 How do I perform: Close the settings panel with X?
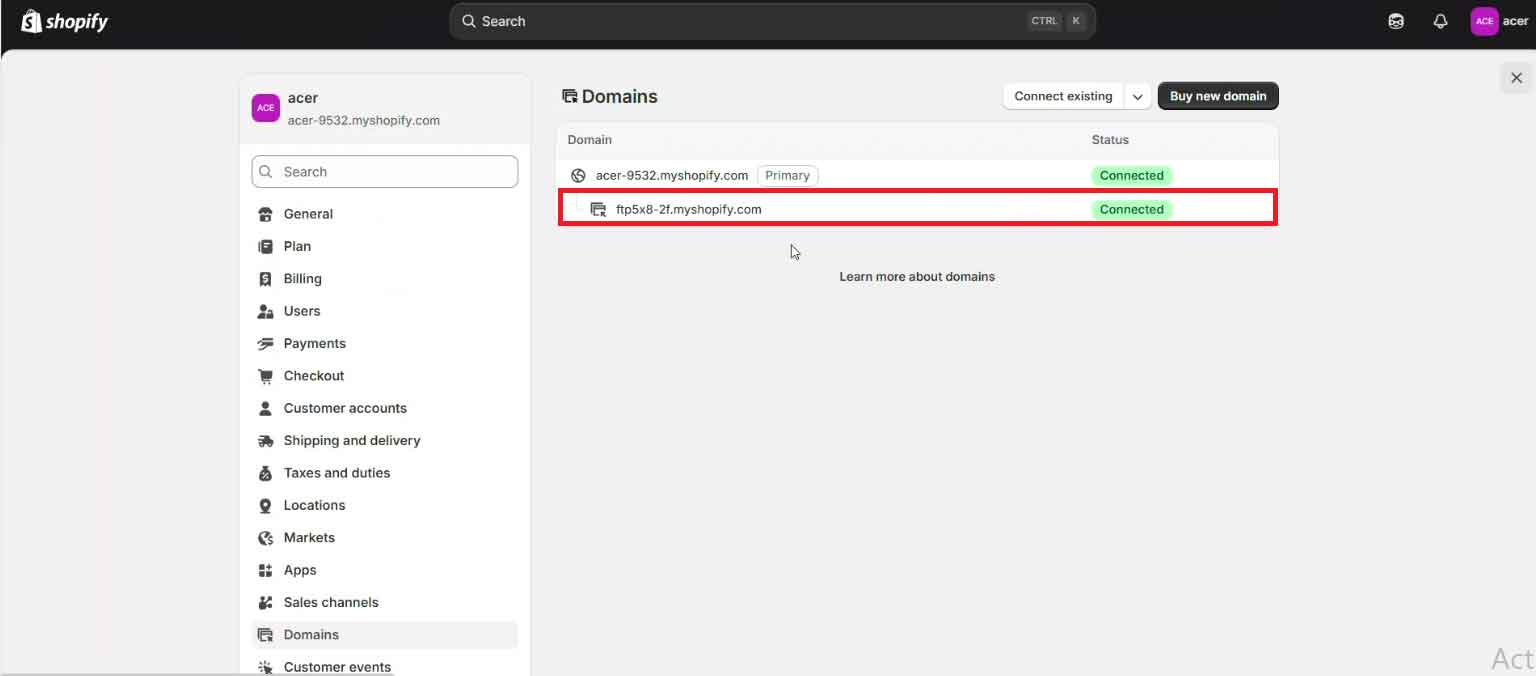[1516, 77]
